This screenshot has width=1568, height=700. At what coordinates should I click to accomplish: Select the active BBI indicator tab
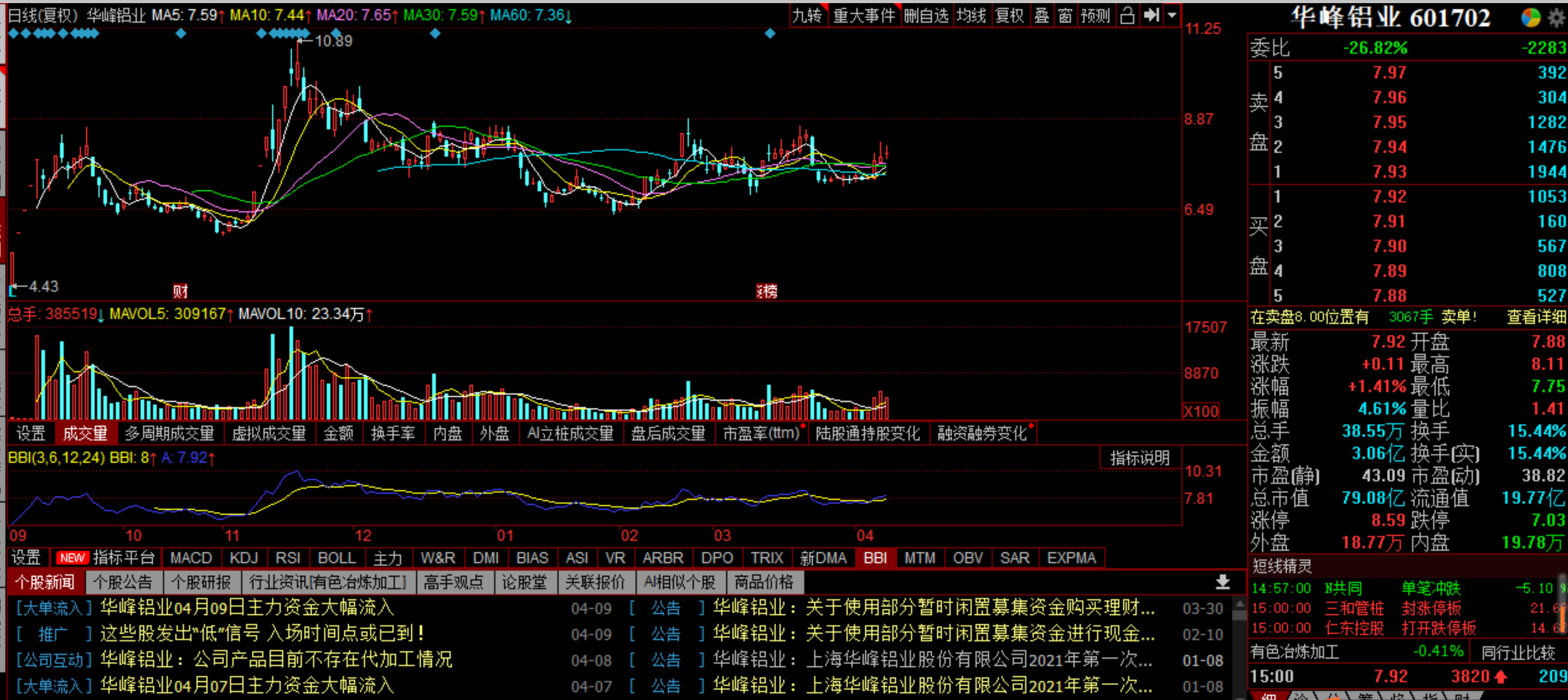click(x=876, y=558)
